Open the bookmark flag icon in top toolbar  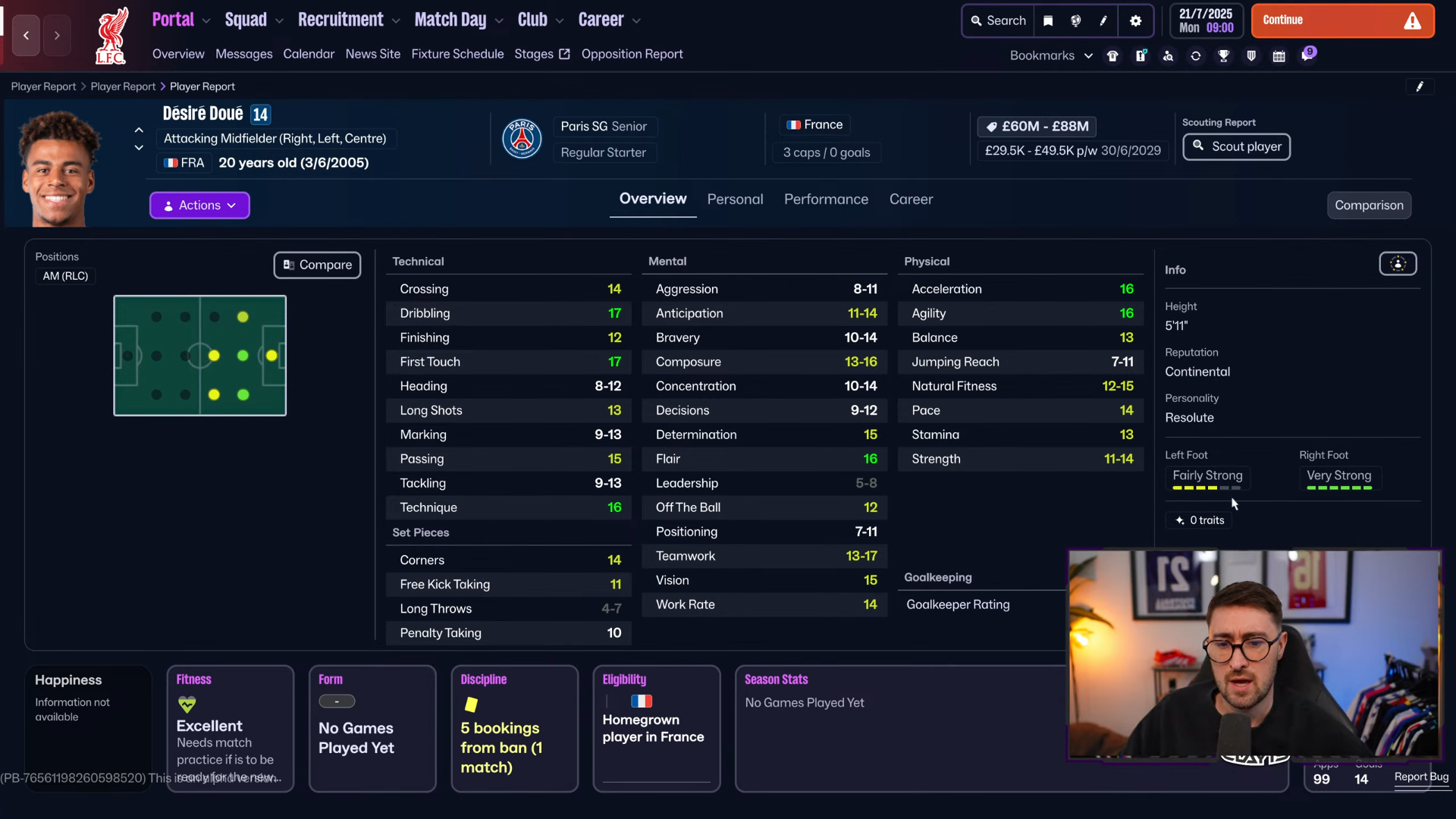[x=1048, y=20]
